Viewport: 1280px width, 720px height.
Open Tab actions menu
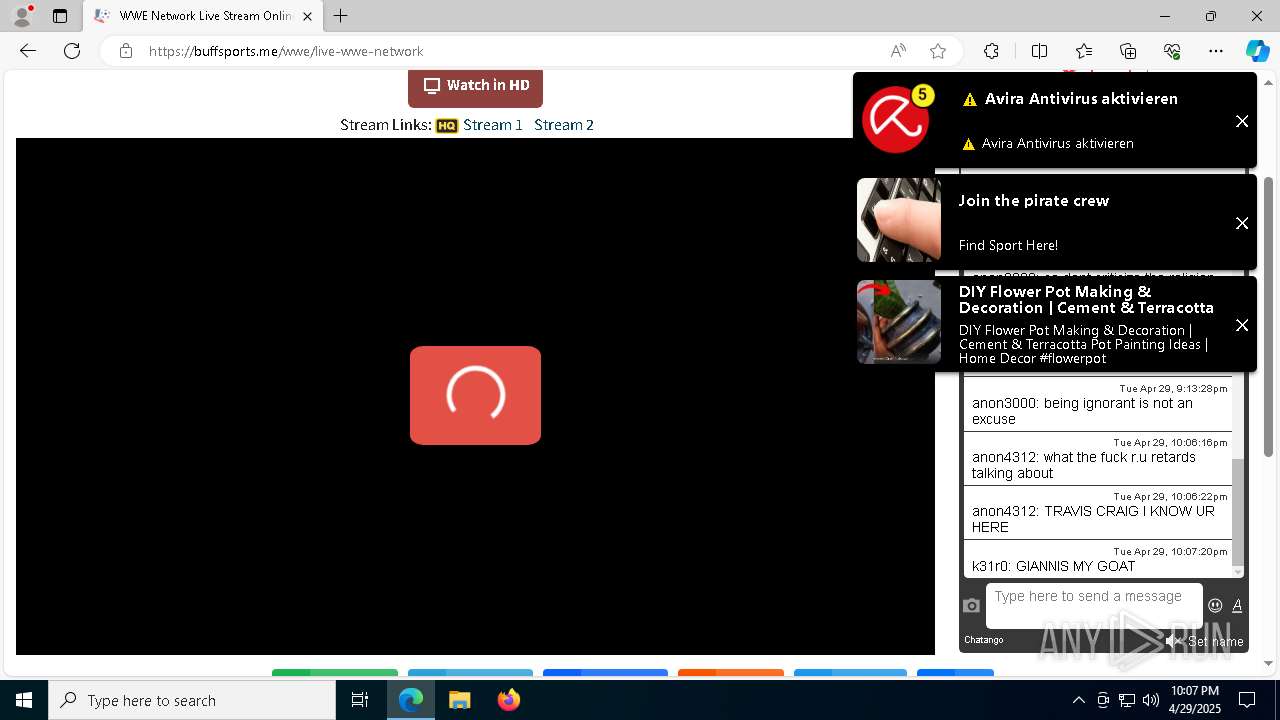point(60,16)
